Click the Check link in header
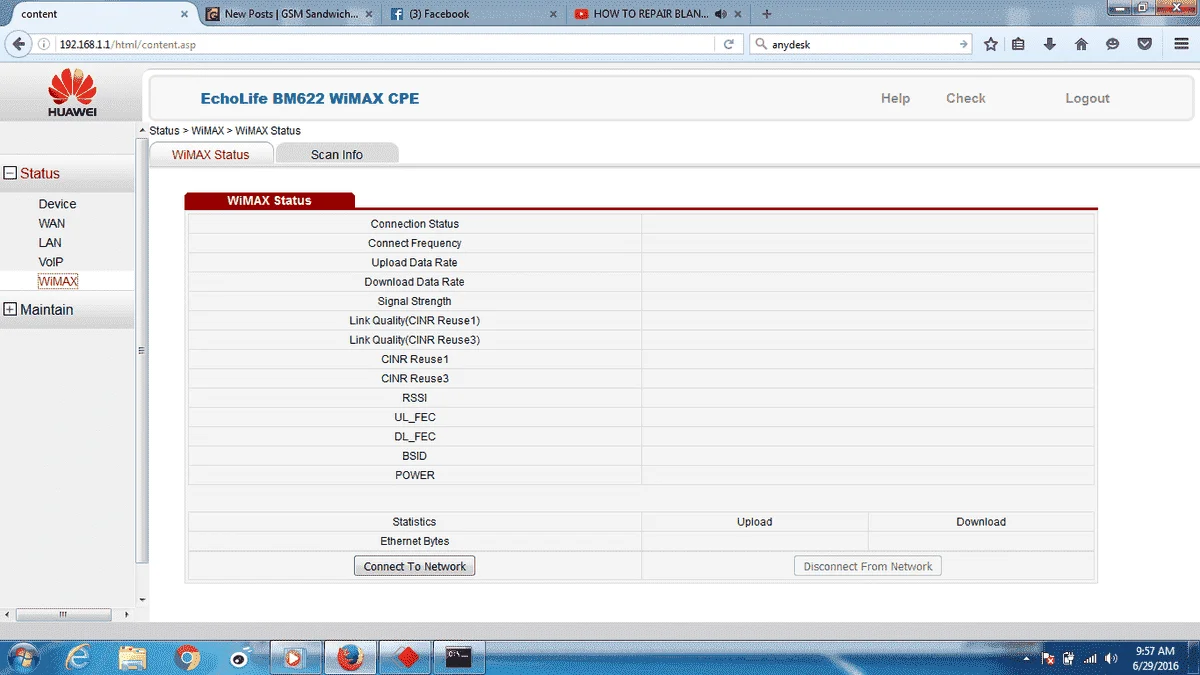The width and height of the screenshot is (1200, 675). pos(966,98)
